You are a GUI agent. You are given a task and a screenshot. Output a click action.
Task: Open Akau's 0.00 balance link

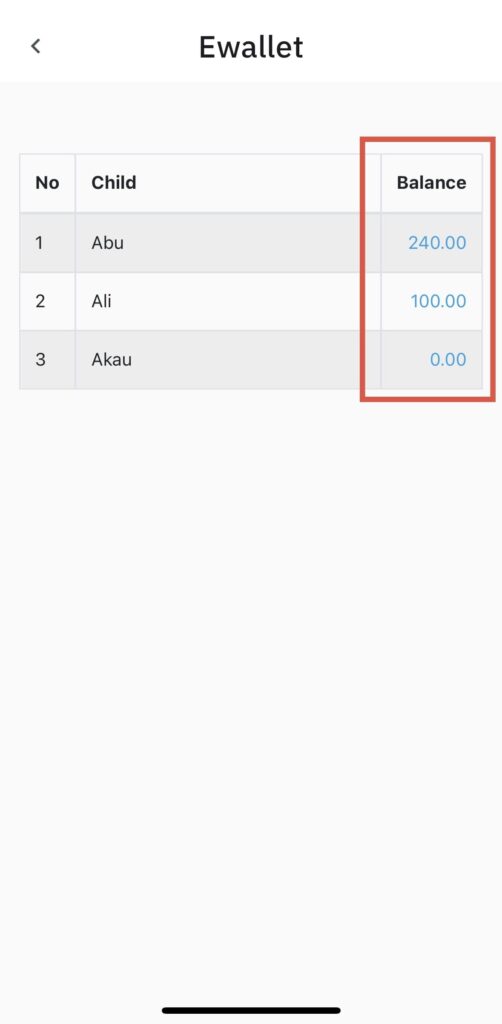click(448, 359)
